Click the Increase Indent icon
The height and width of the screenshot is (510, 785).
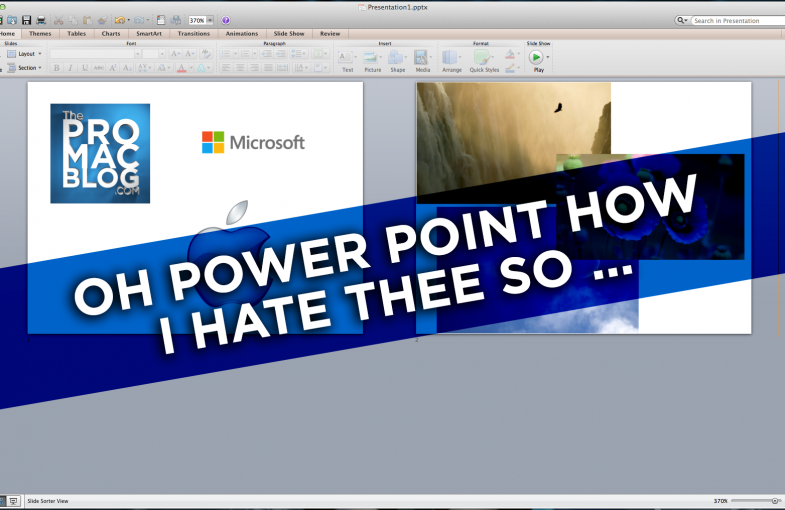pyautogui.click(x=281, y=54)
